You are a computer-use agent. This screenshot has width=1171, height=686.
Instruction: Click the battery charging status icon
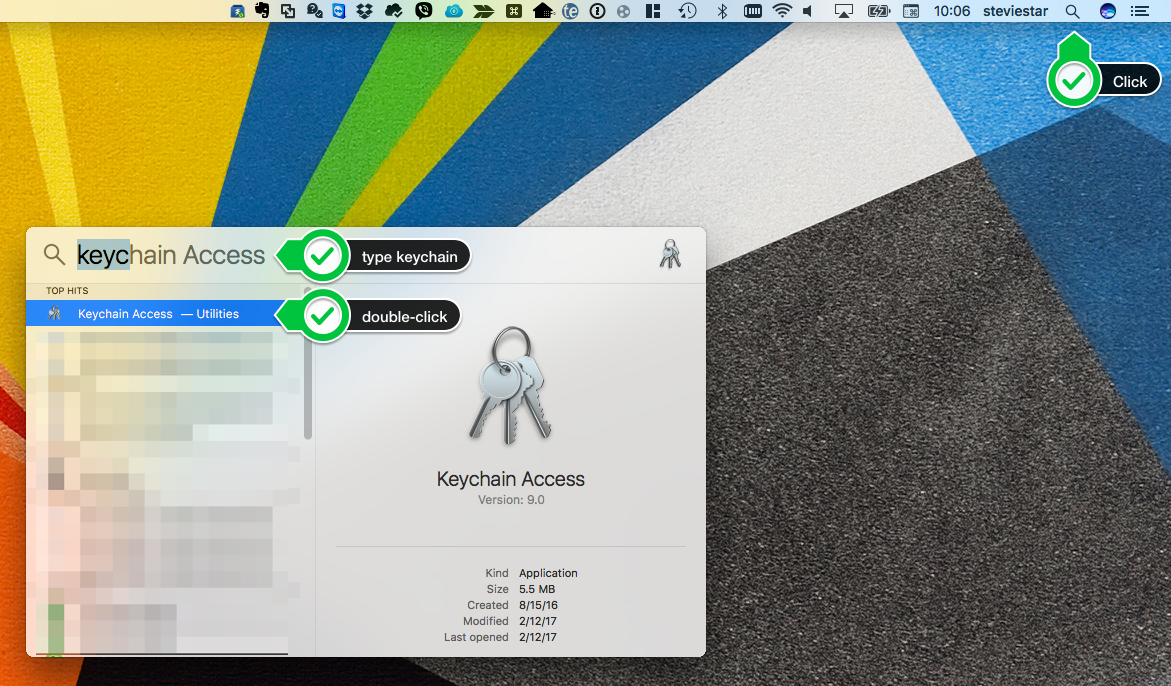(x=878, y=11)
